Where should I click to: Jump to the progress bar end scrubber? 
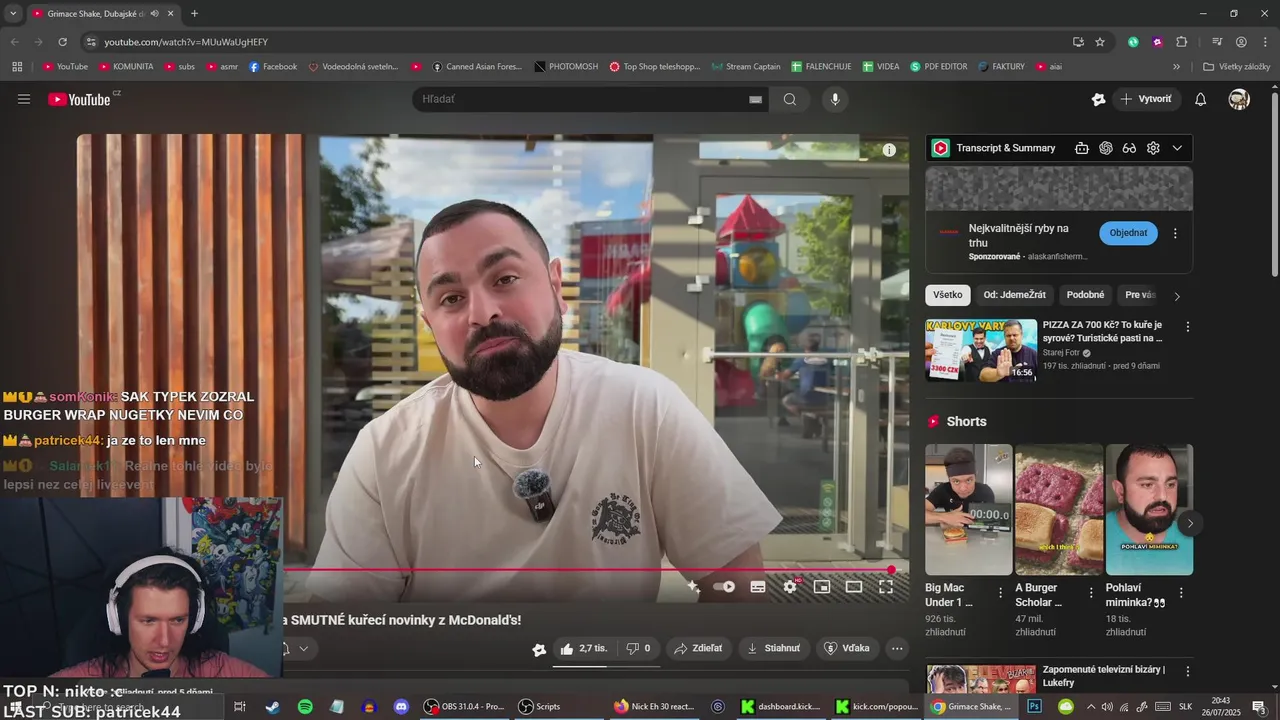coord(891,570)
